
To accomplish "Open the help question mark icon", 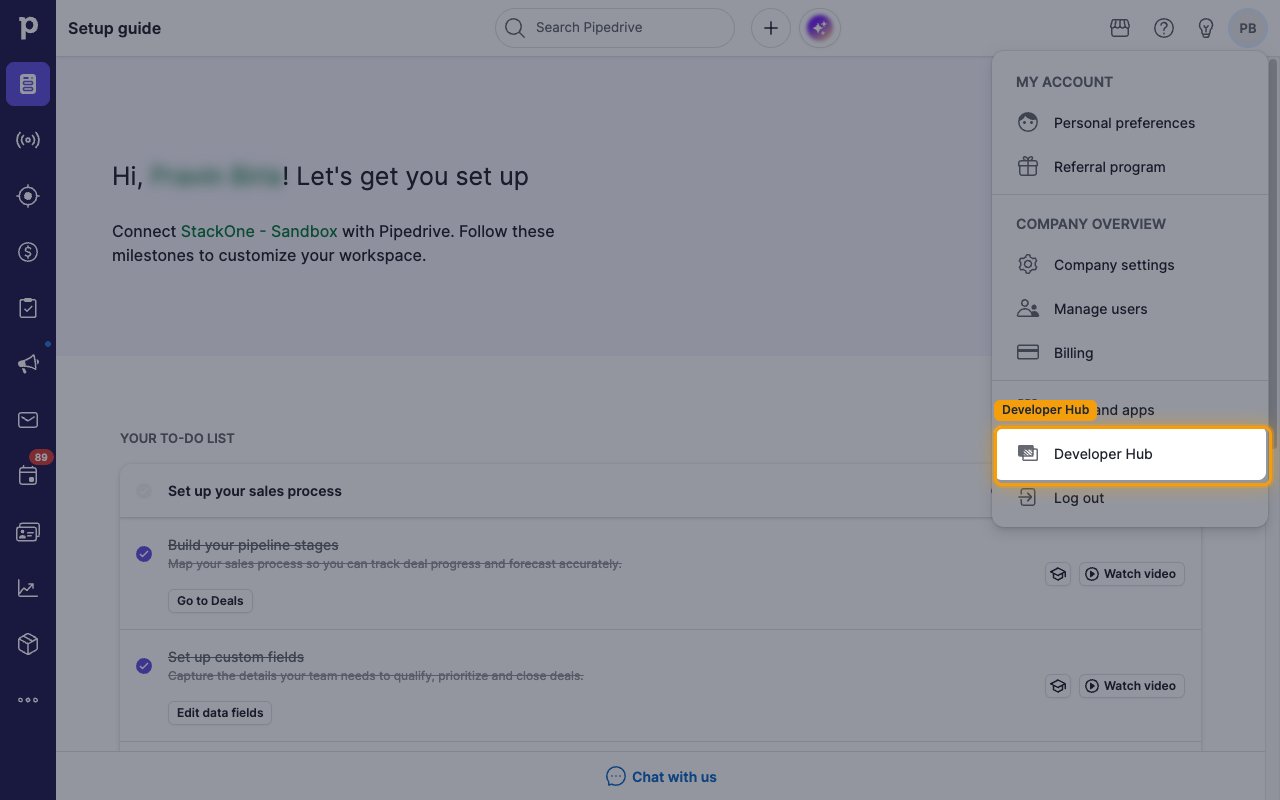I will [1164, 28].
